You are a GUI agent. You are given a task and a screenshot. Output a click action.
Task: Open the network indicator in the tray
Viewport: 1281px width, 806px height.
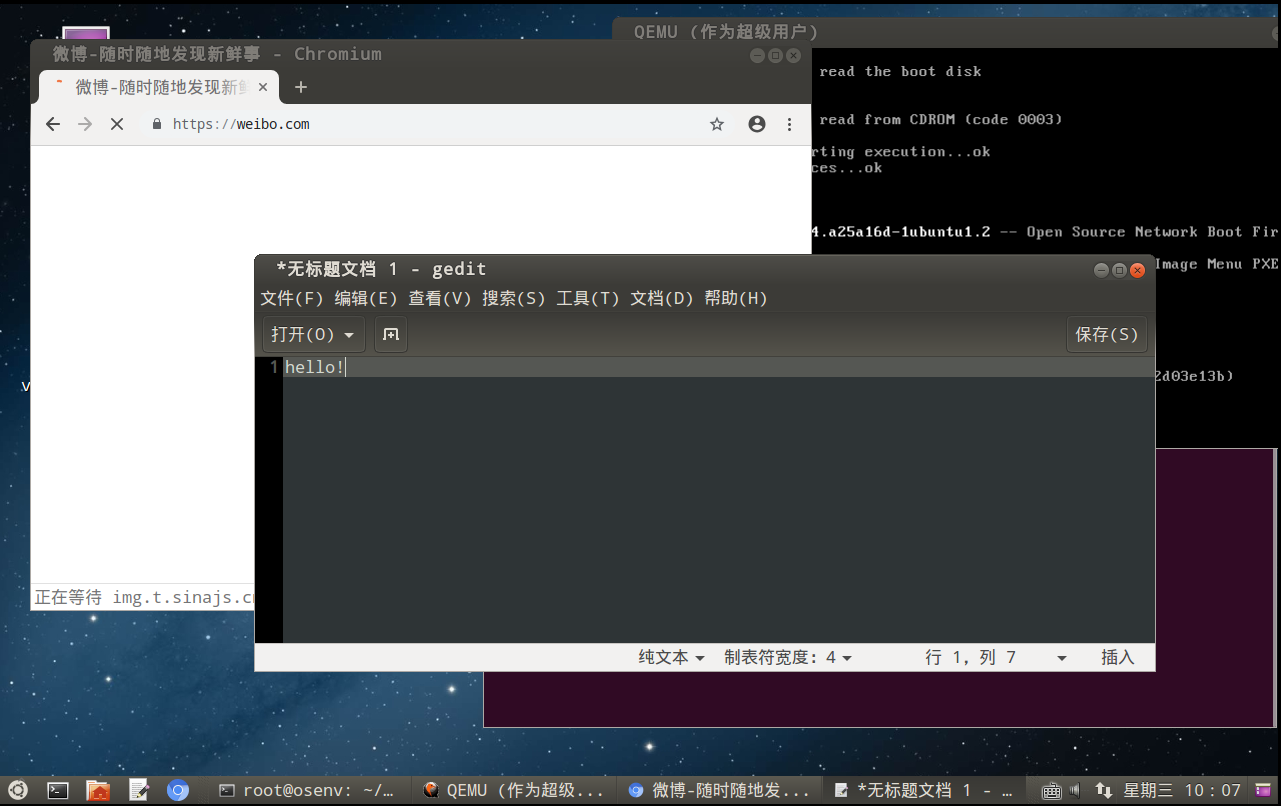click(x=1103, y=790)
